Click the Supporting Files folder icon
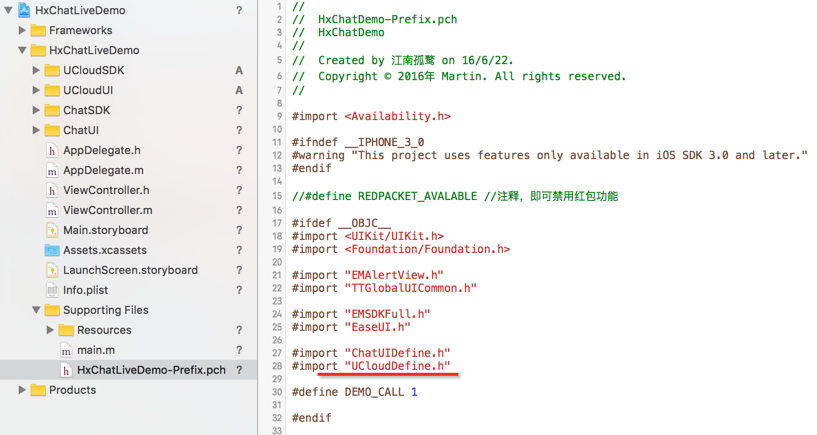 tap(52, 310)
